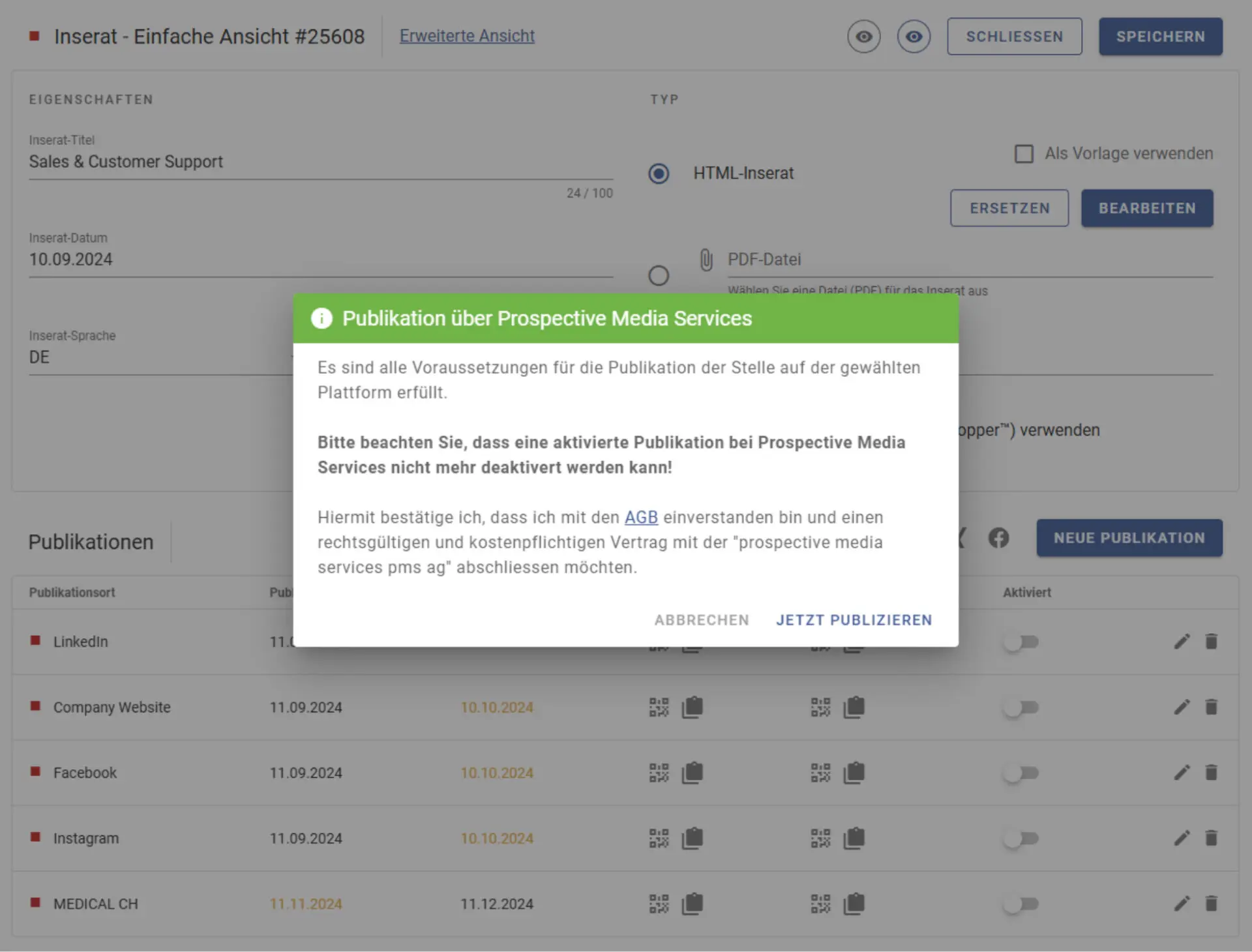
Task: Delete the MEDICAL CH publication
Action: (1211, 904)
